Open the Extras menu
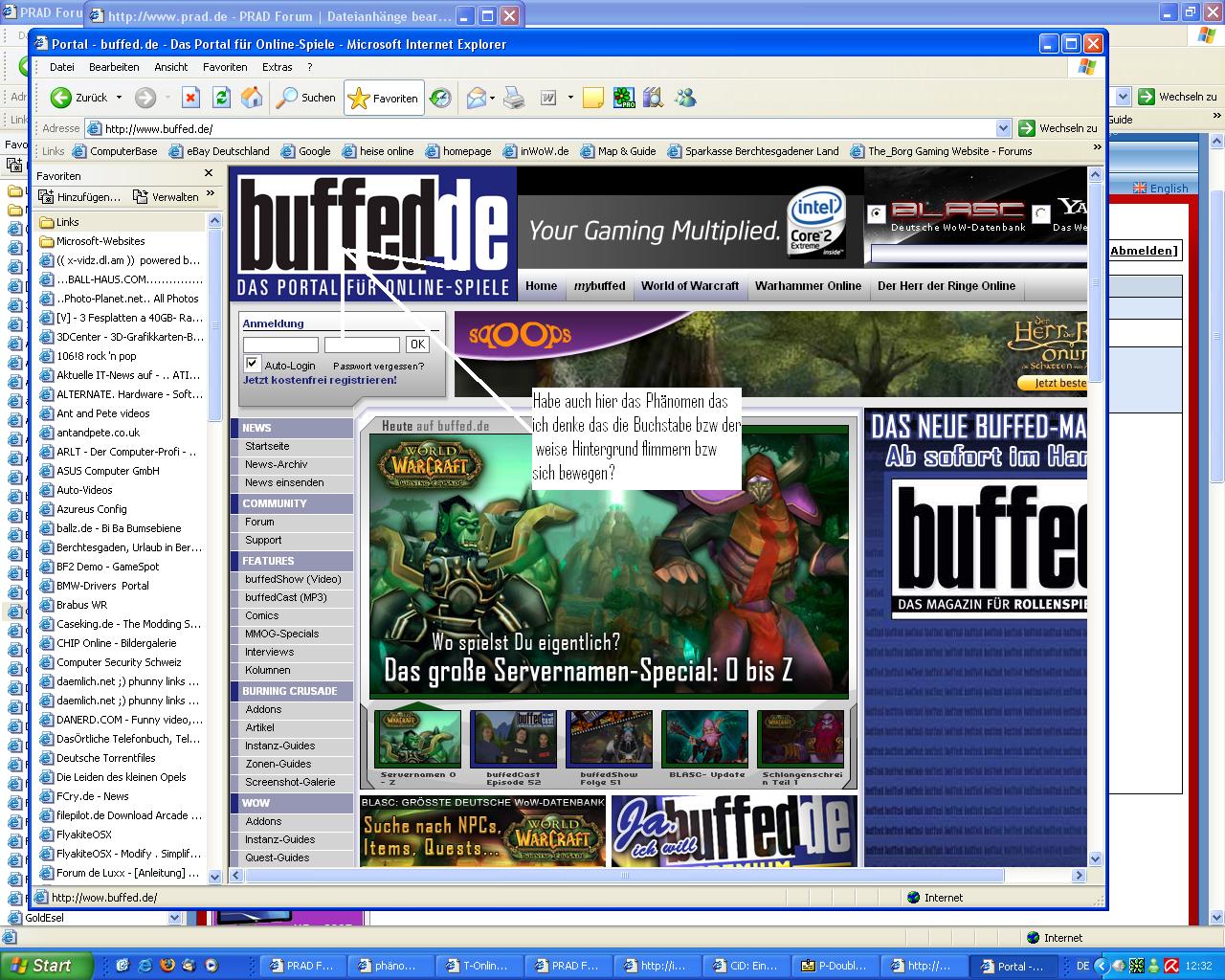Screen dimensions: 1225x980 [277, 67]
